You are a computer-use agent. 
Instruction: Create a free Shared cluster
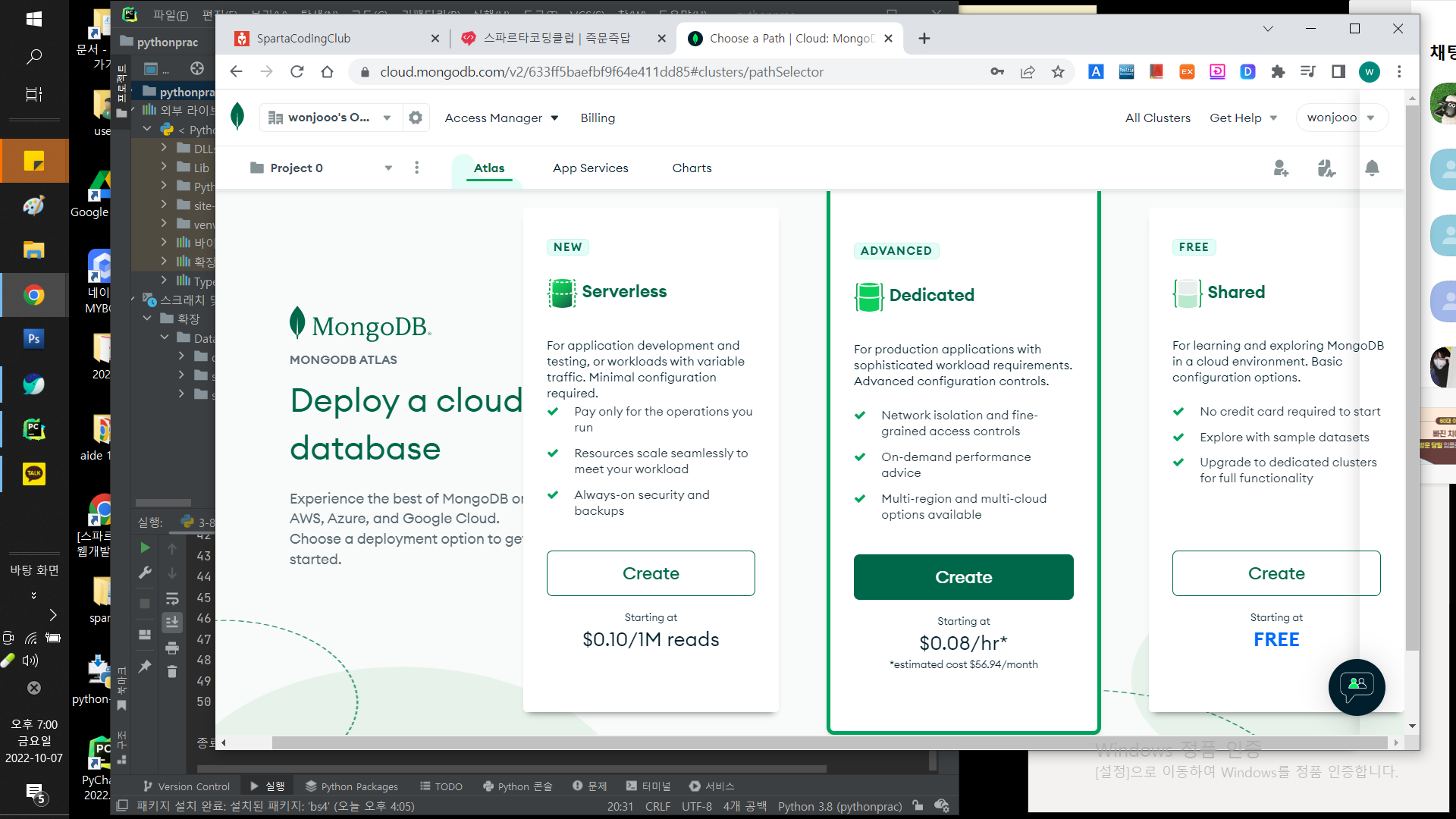tap(1276, 573)
